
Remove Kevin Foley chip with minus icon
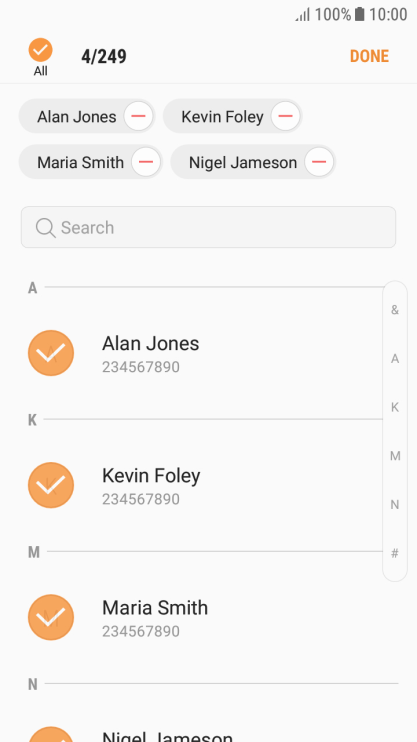coord(285,116)
